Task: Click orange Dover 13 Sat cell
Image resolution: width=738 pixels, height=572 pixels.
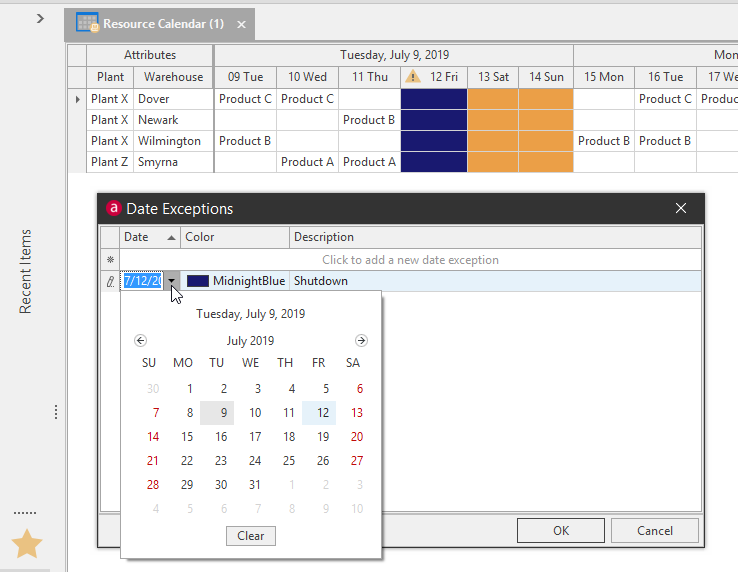Action: (493, 99)
